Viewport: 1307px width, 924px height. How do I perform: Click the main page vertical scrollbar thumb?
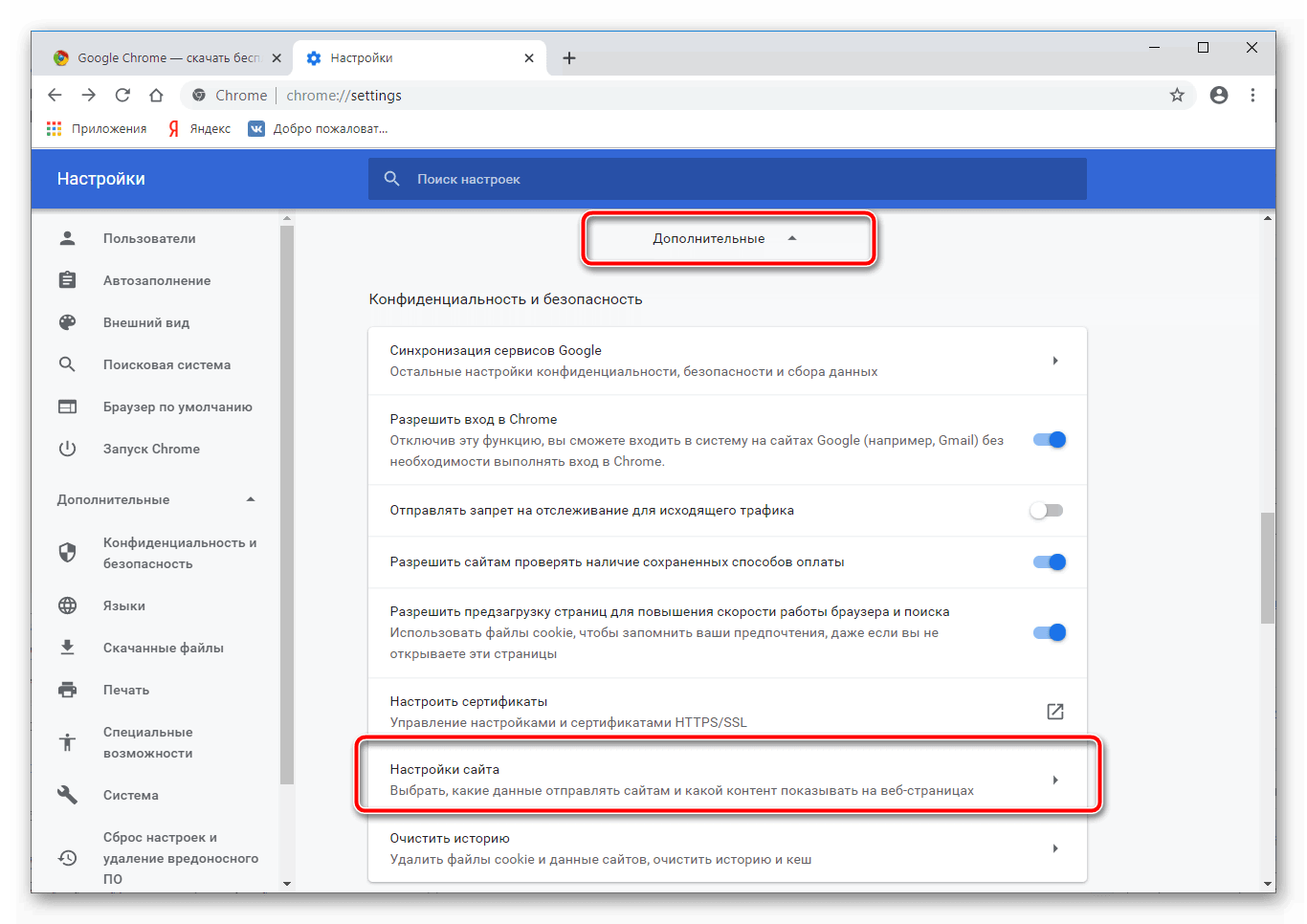(x=1268, y=568)
